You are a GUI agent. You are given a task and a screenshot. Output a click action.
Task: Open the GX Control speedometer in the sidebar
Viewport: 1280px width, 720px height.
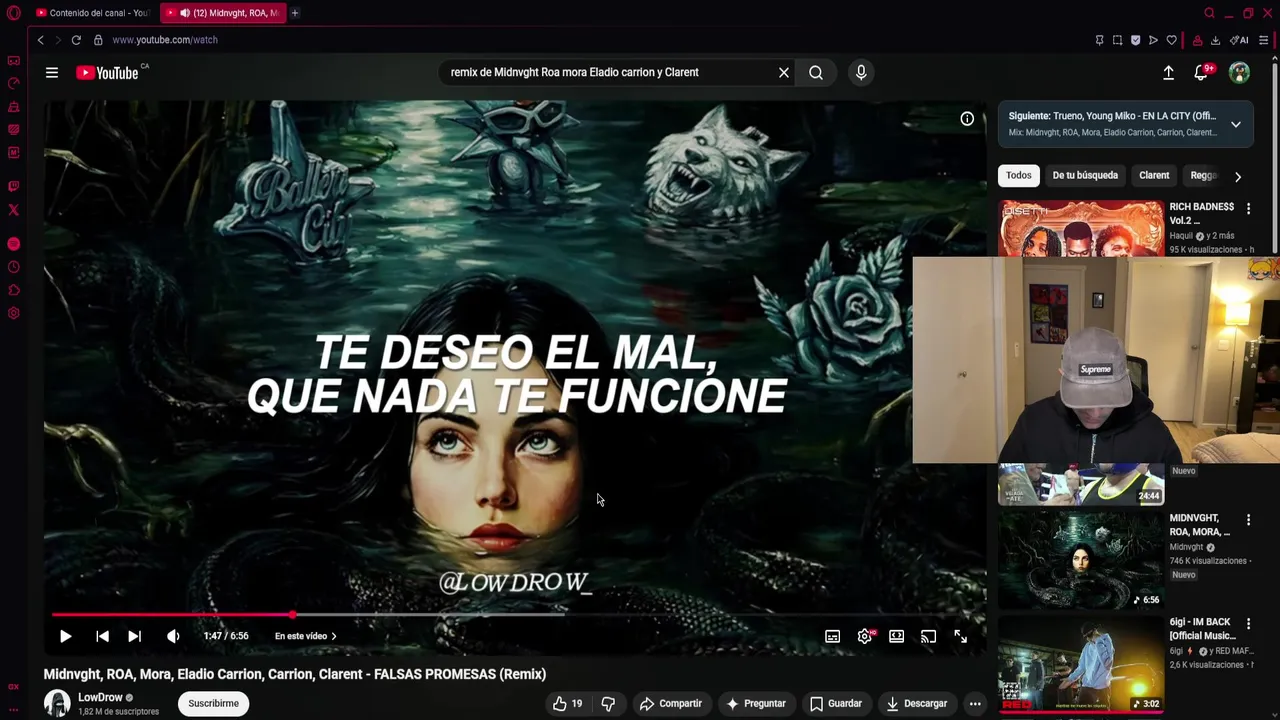click(x=13, y=84)
